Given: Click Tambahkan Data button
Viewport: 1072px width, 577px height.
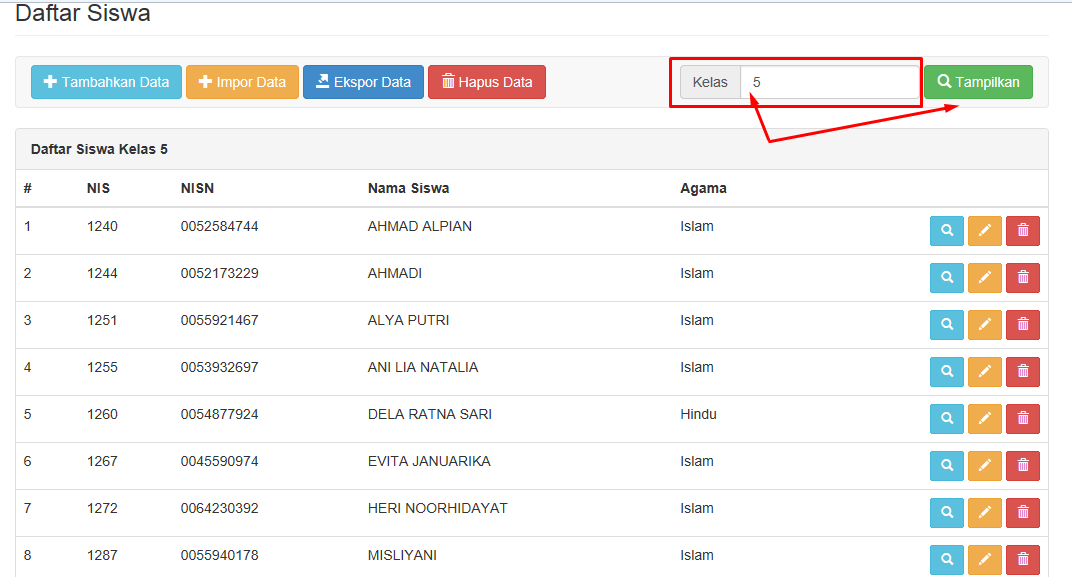Looking at the screenshot, I should click(x=106, y=82).
